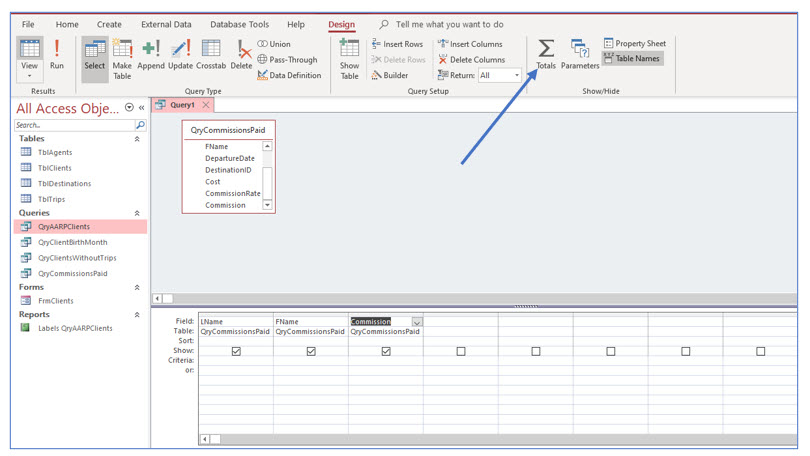This screenshot has width=810, height=456.
Task: Uncheck Show box for FName column
Action: pyautogui.click(x=311, y=351)
